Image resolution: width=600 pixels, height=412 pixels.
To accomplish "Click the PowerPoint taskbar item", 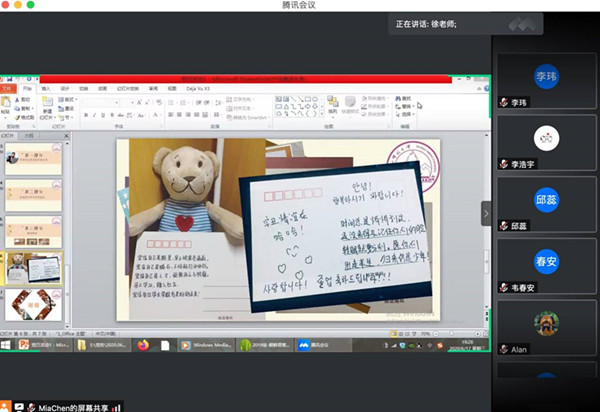I will [44, 345].
